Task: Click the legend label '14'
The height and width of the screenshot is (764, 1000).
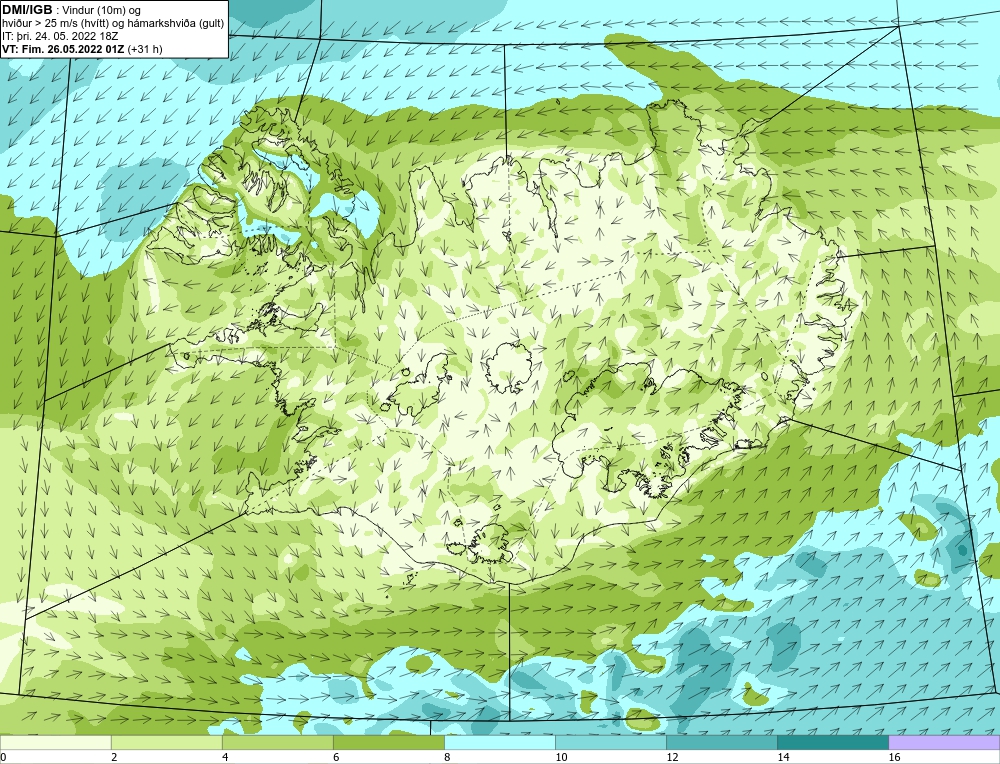Action: point(783,757)
